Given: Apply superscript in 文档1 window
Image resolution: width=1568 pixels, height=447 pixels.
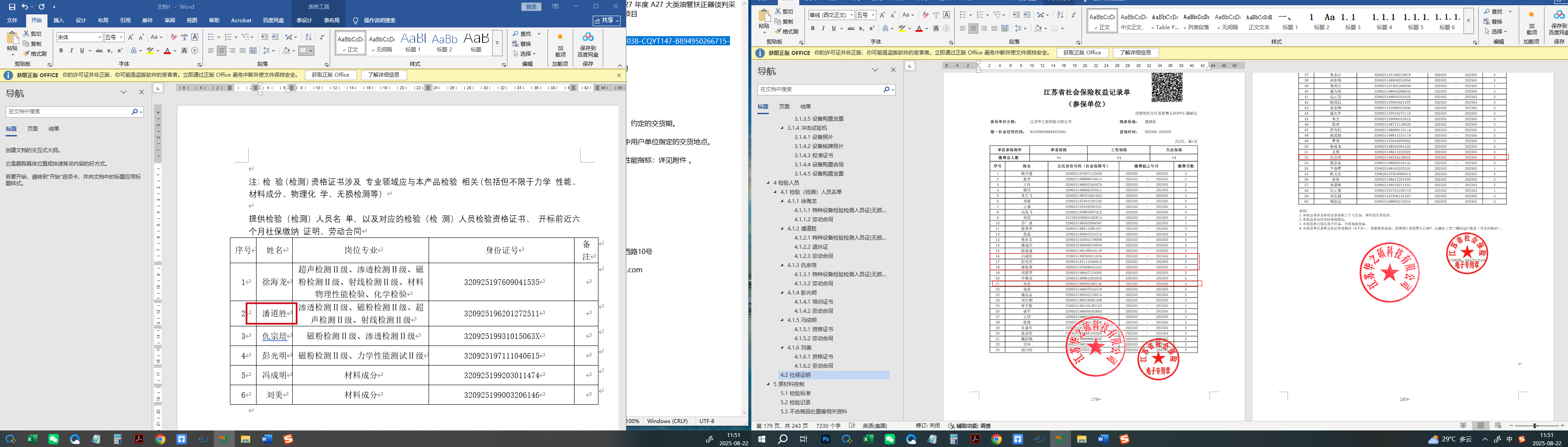Looking at the screenshot, I should coord(119,51).
